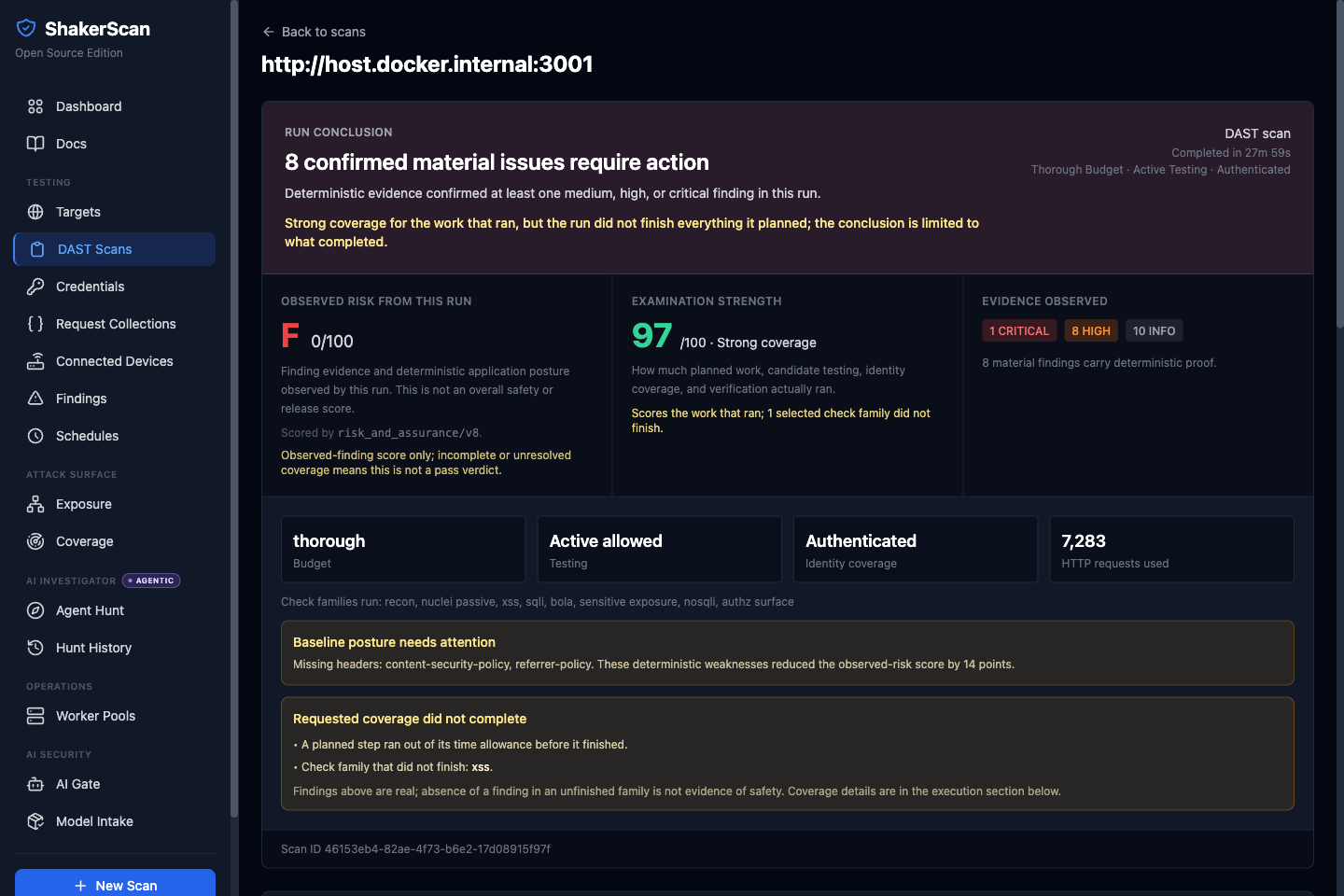View Hunt History in the sidebar

(x=115, y=648)
